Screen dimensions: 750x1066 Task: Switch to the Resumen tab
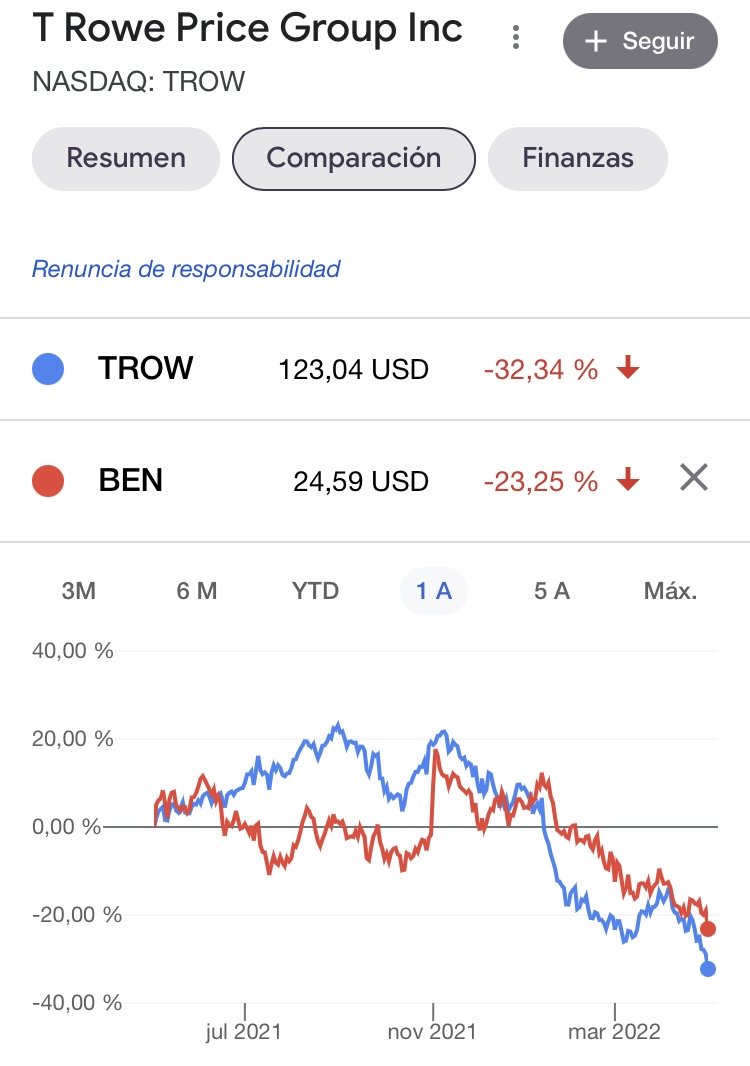pos(126,158)
